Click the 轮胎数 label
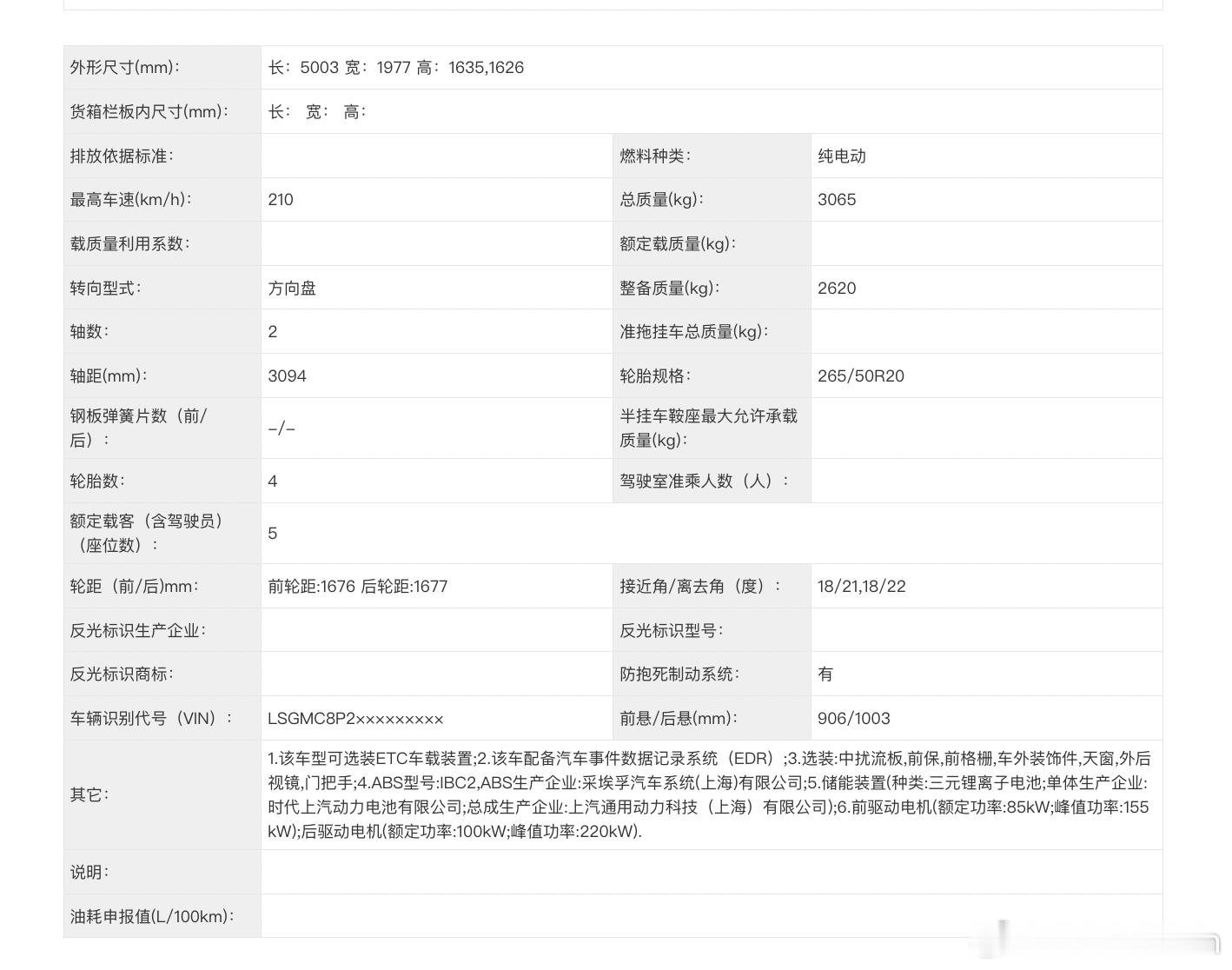The height and width of the screenshot is (970, 1232). (97, 482)
